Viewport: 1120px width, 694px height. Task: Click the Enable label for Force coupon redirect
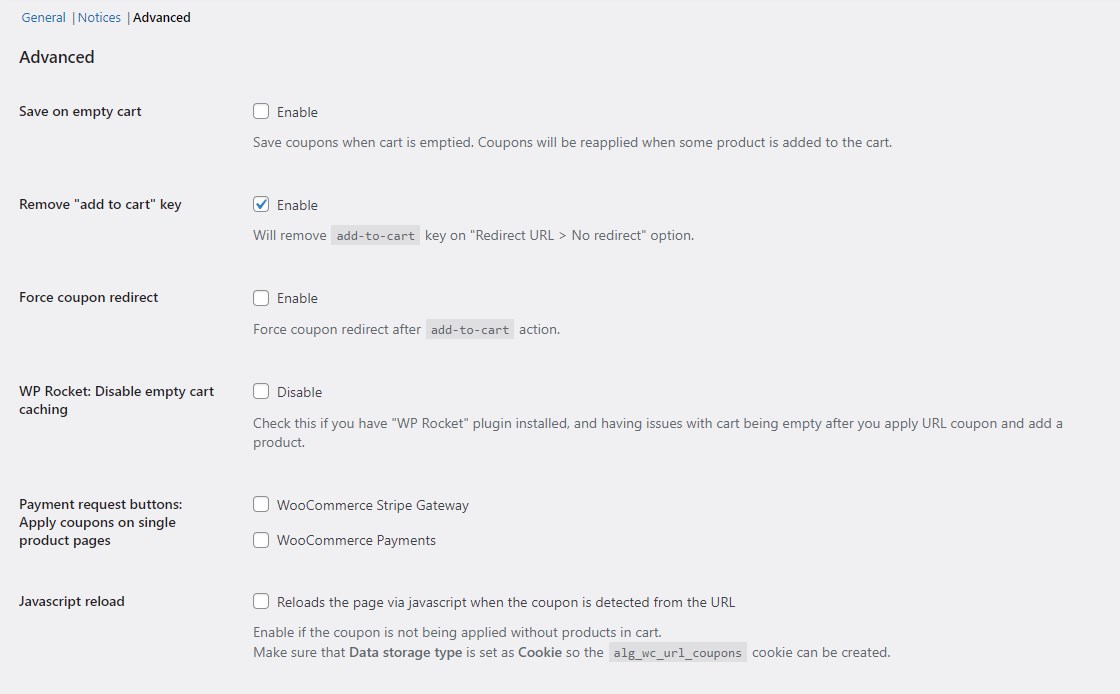tap(296, 297)
